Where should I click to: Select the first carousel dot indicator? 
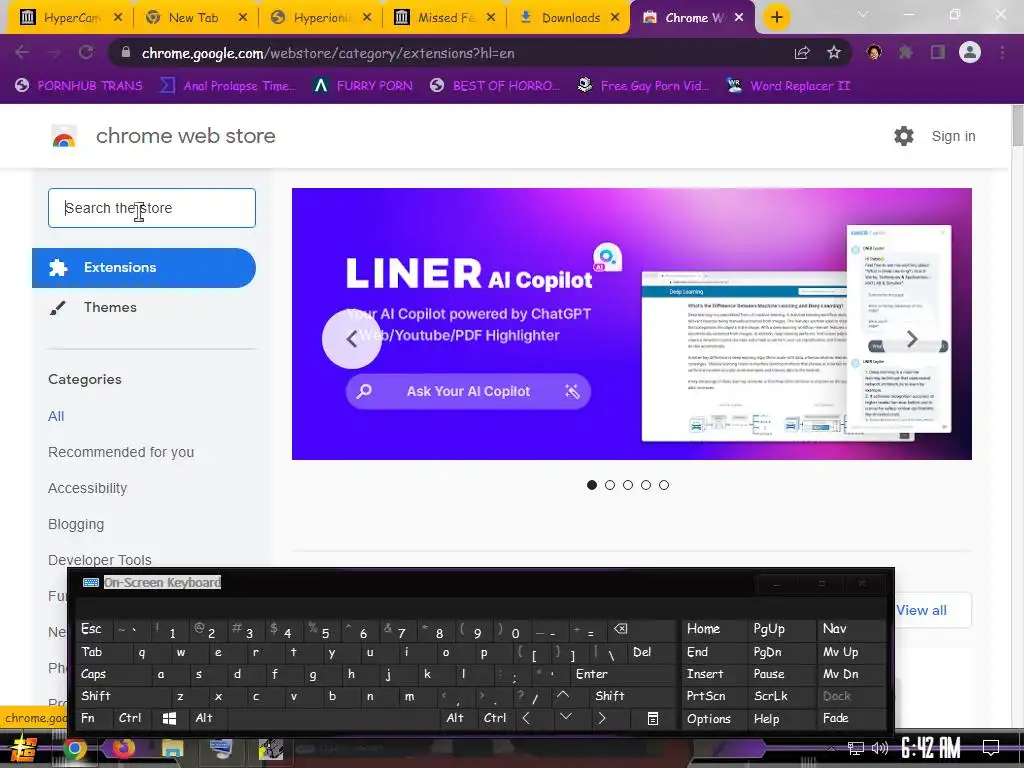[592, 485]
